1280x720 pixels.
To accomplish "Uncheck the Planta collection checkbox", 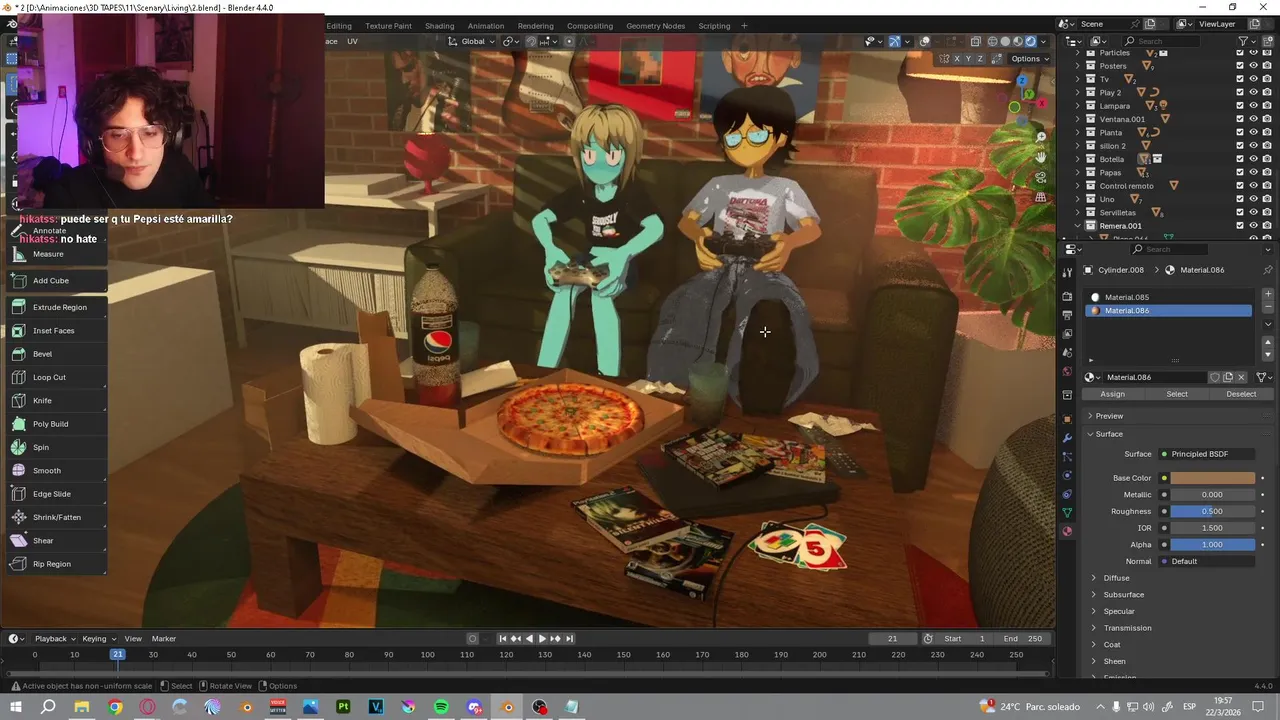I will click(1240, 132).
